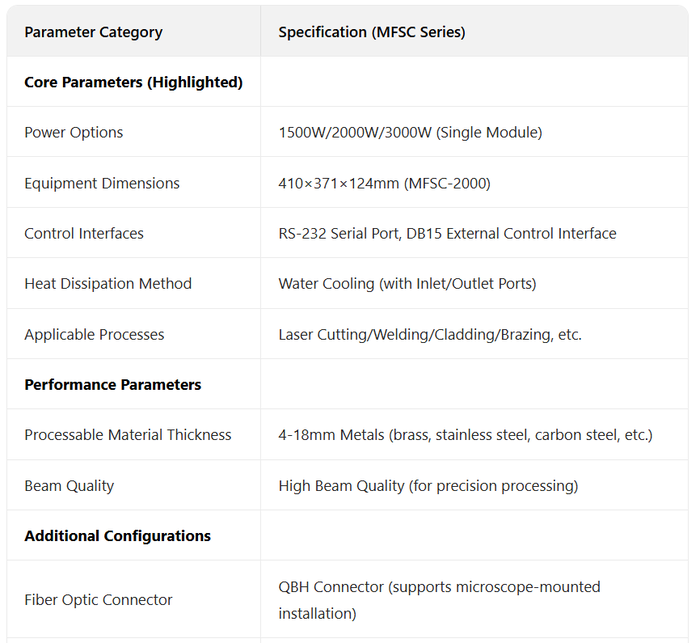This screenshot has width=700, height=643.
Task: Click the 410×371×124mm (MFSC-2000) dimension value
Action: pyautogui.click(x=384, y=183)
